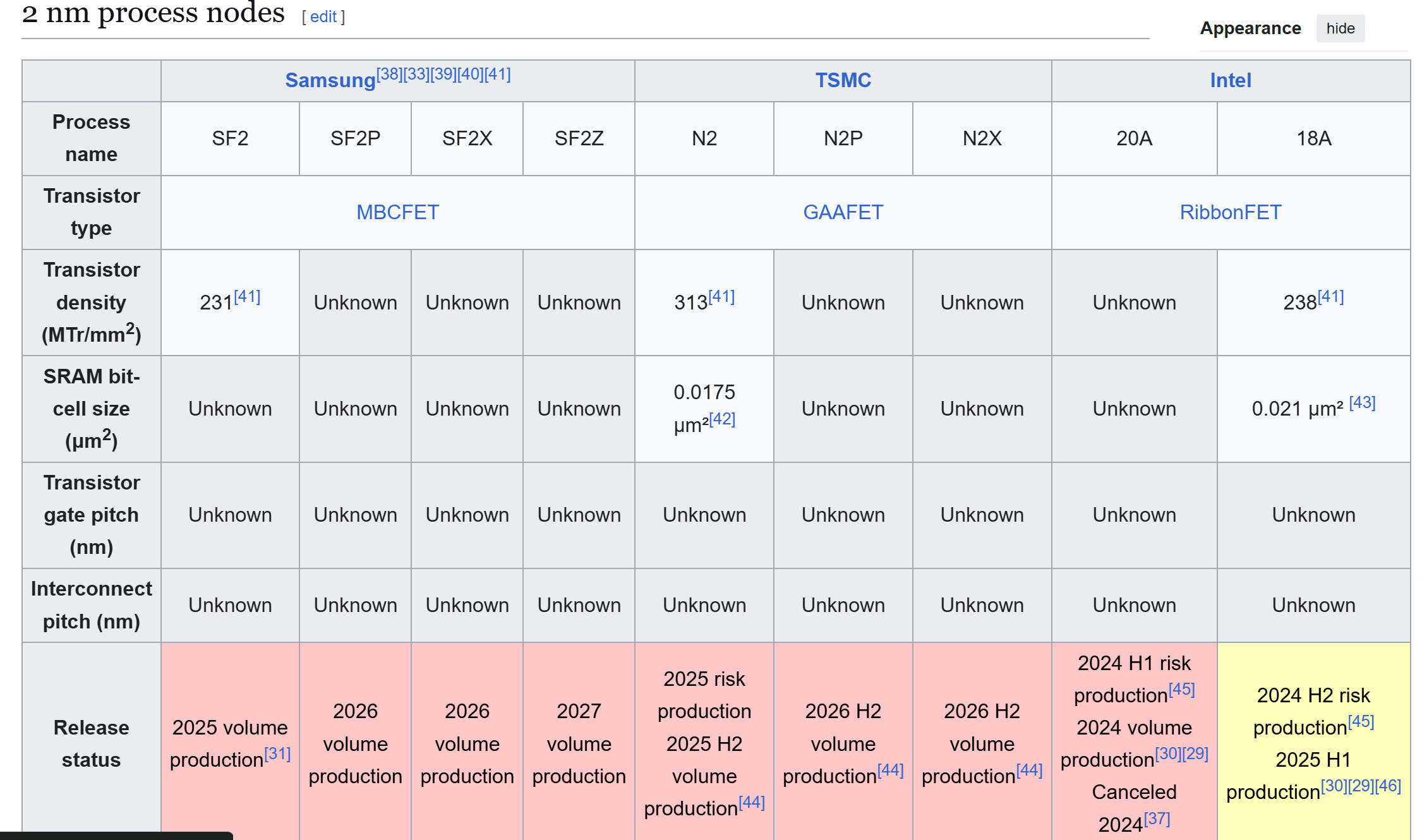Viewport: 1422px width, 840px height.
Task: Open the Intel header link
Action: tap(1230, 80)
